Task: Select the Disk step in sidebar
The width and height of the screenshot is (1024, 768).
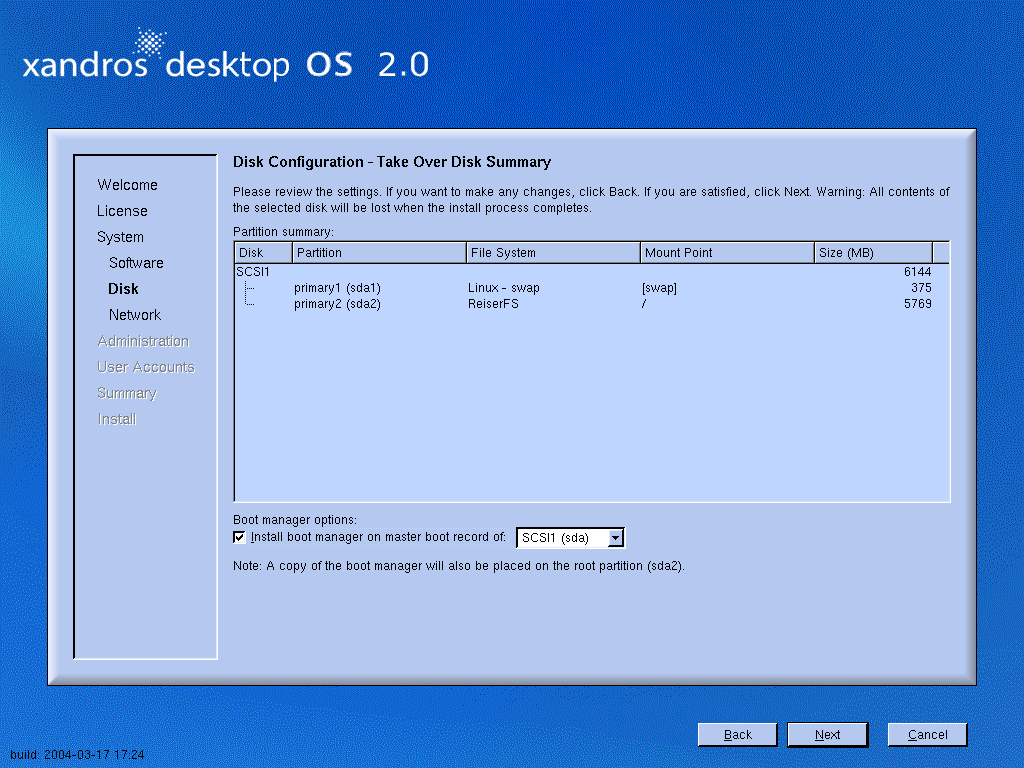Action: coord(123,289)
